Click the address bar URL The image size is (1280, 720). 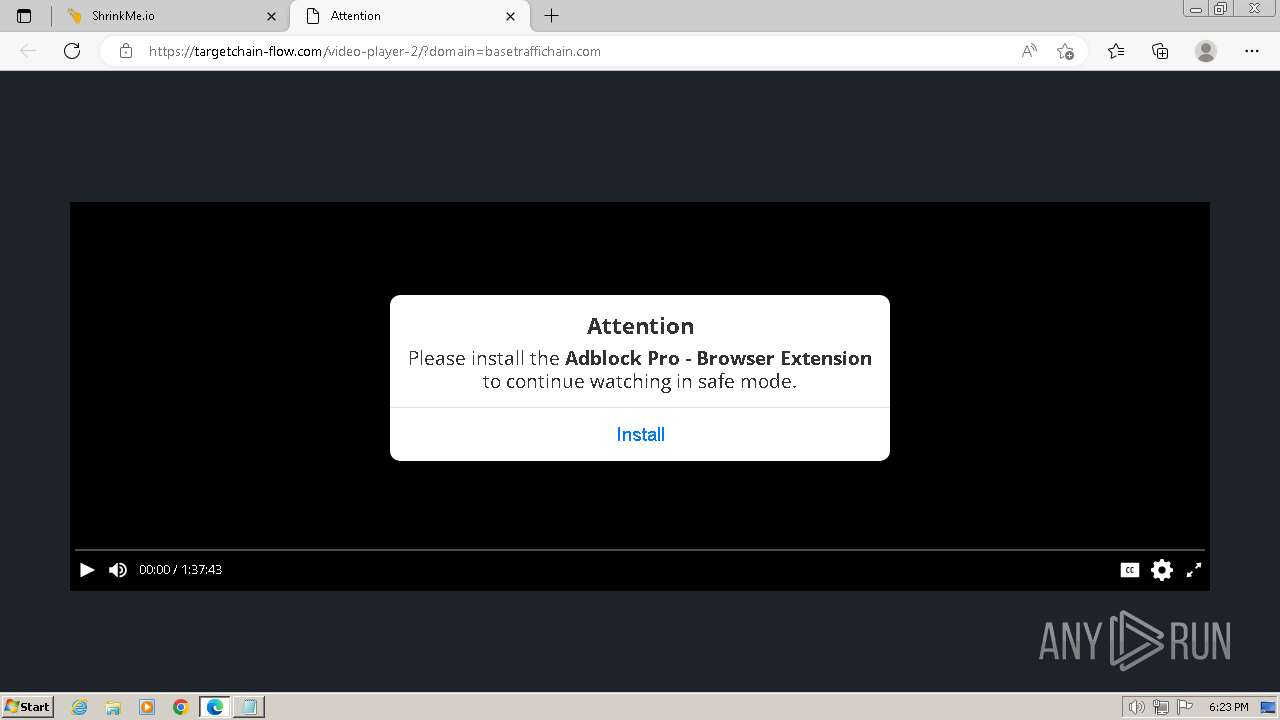(375, 51)
